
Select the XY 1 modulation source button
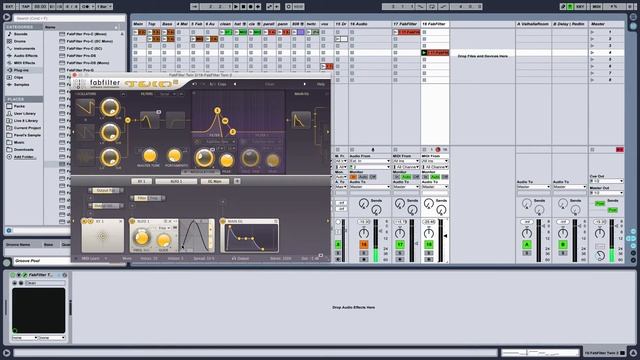click(141, 181)
